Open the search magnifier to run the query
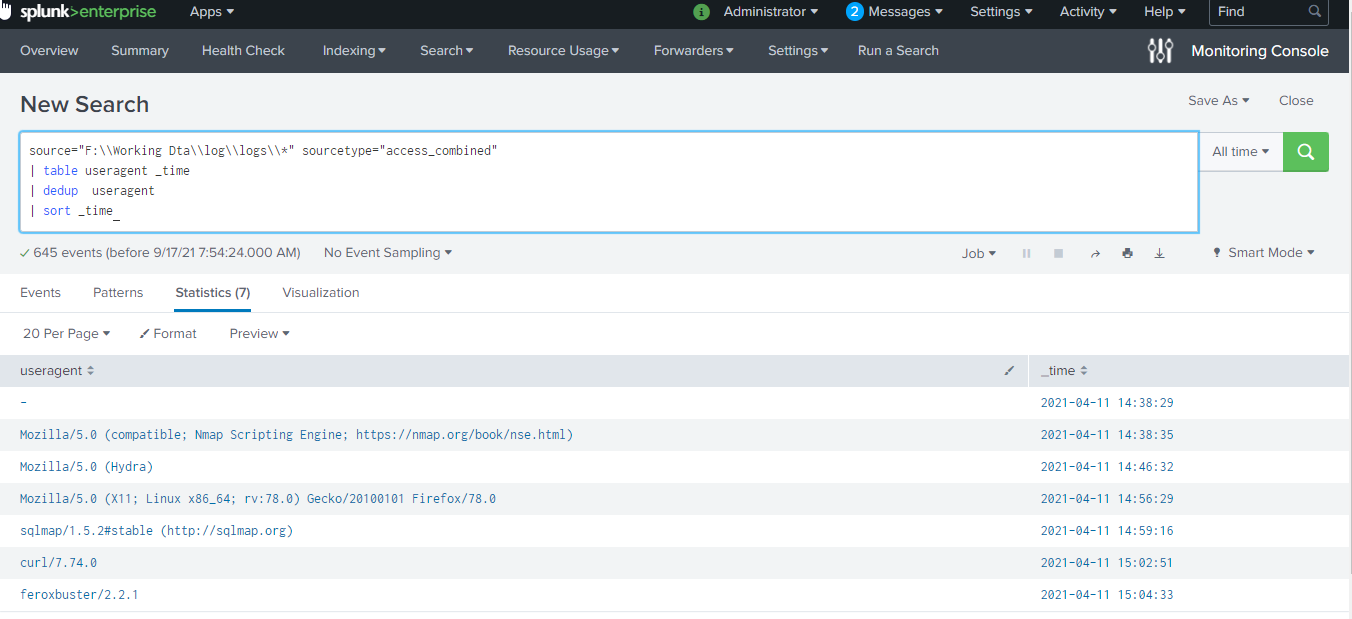Image resolution: width=1352 pixels, height=619 pixels. click(1305, 151)
